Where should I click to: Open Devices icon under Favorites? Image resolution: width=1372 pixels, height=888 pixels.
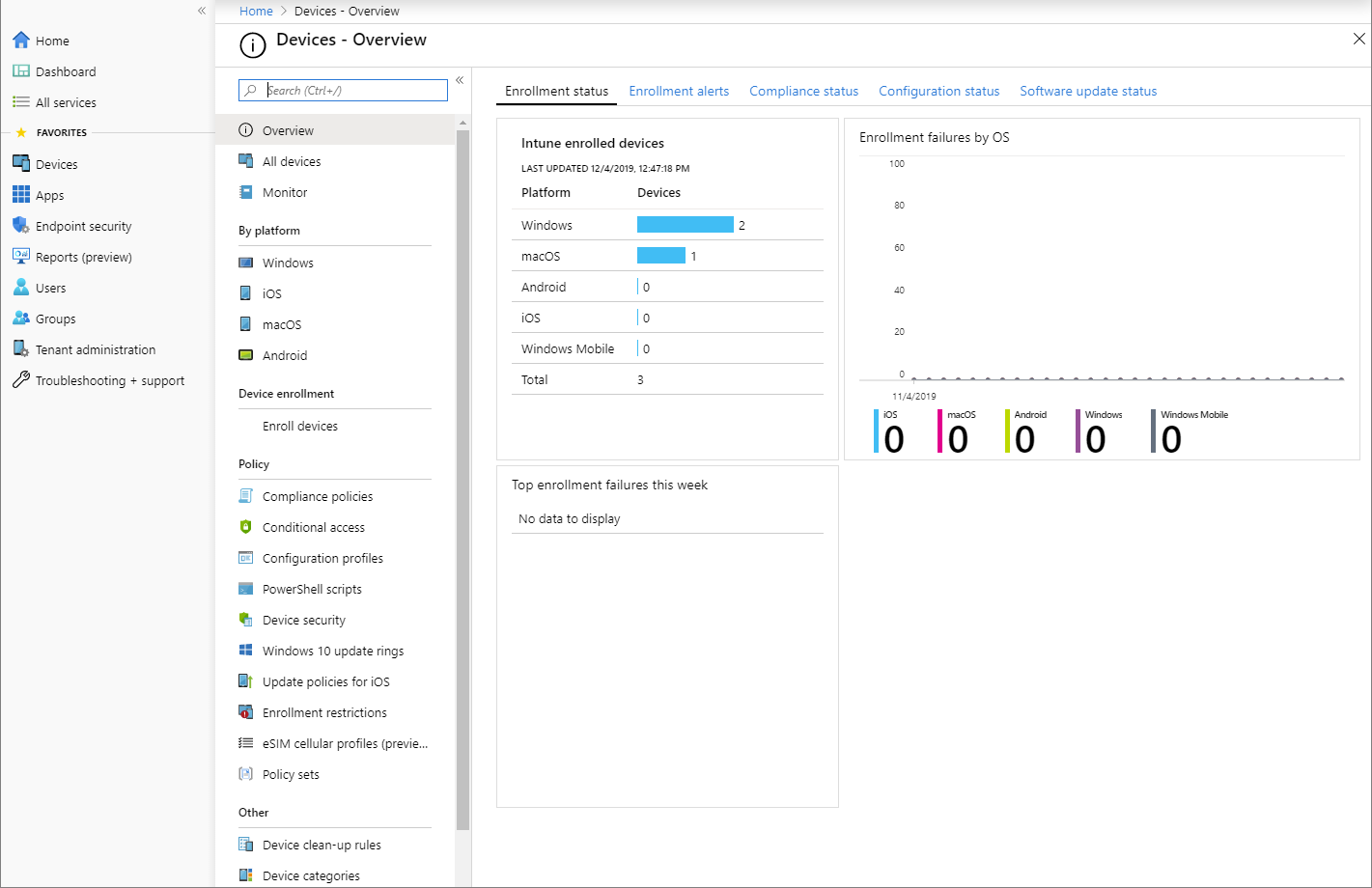[x=21, y=164]
